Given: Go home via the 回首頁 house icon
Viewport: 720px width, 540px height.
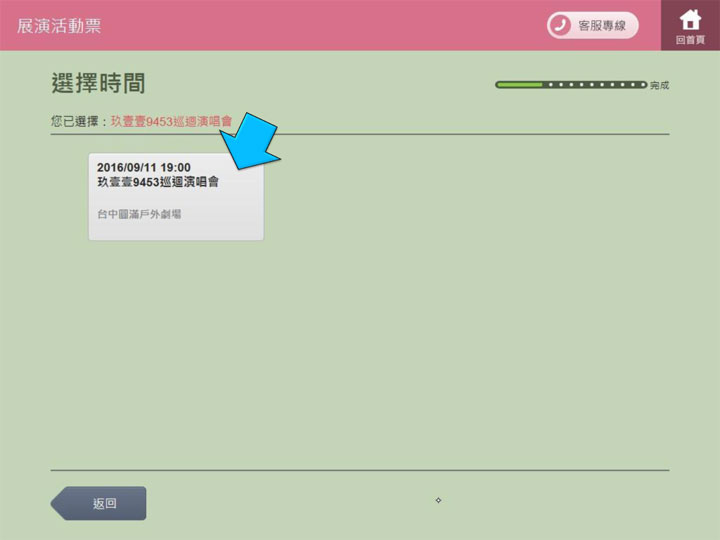Looking at the screenshot, I should pyautogui.click(x=690, y=25).
